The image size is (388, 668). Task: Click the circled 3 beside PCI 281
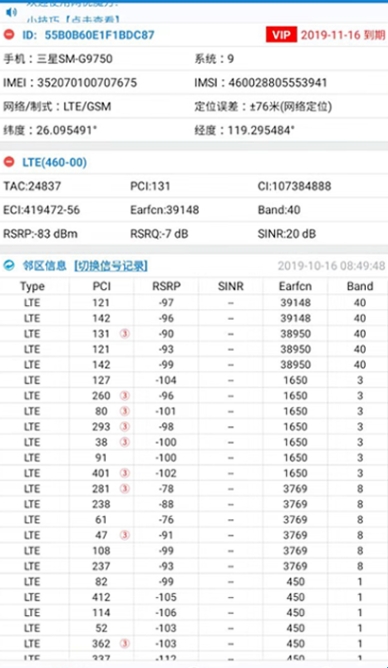[x=124, y=489]
